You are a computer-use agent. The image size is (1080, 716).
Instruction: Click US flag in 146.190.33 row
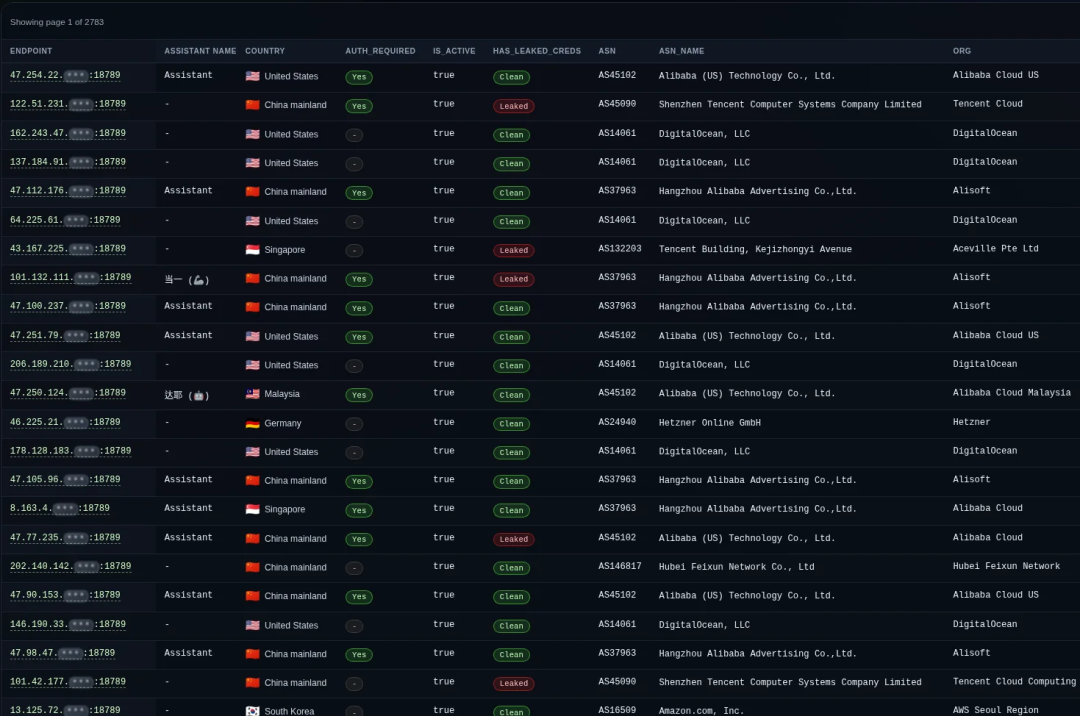[x=253, y=624]
